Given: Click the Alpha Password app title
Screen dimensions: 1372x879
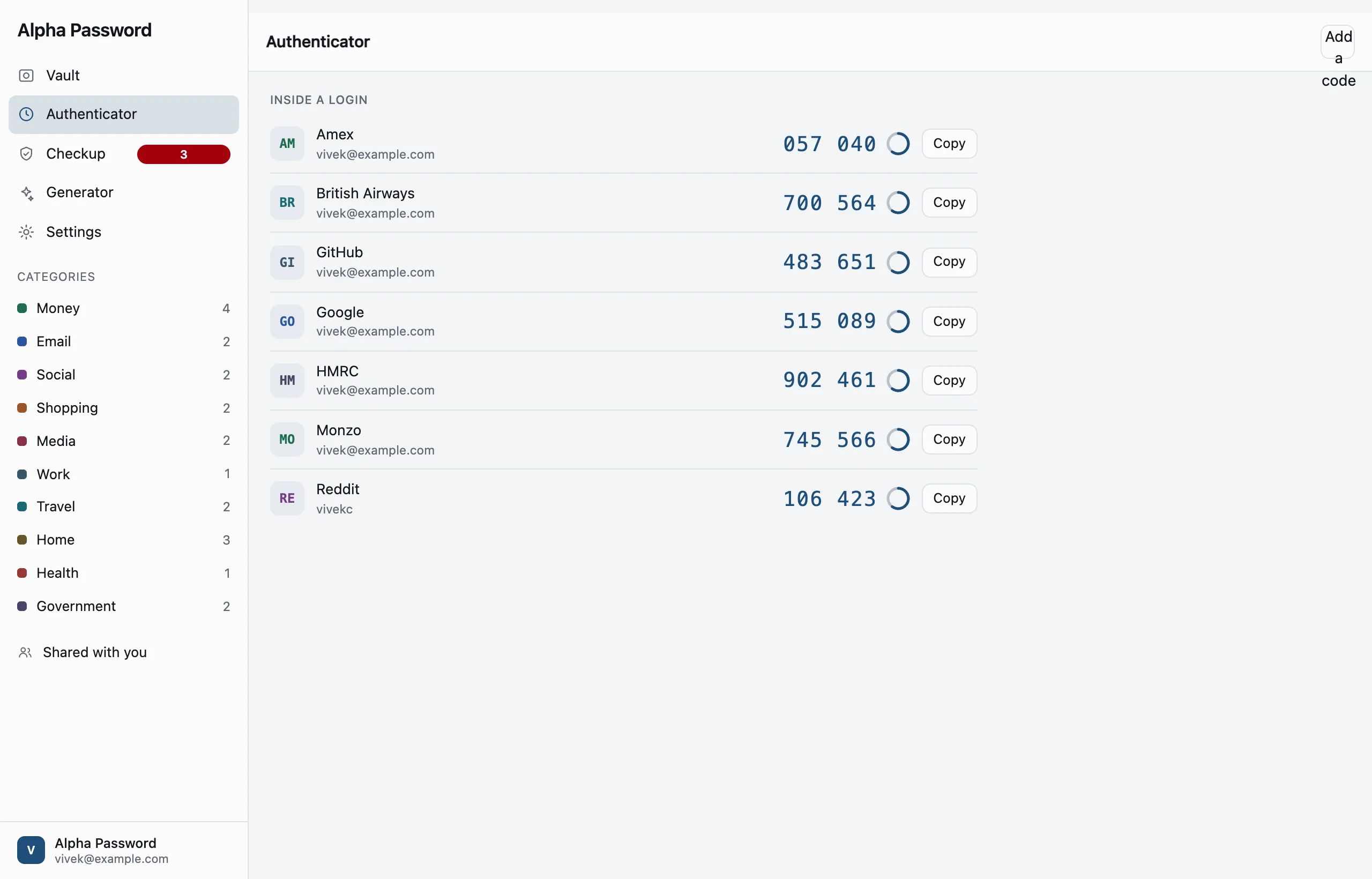Looking at the screenshot, I should [85, 30].
